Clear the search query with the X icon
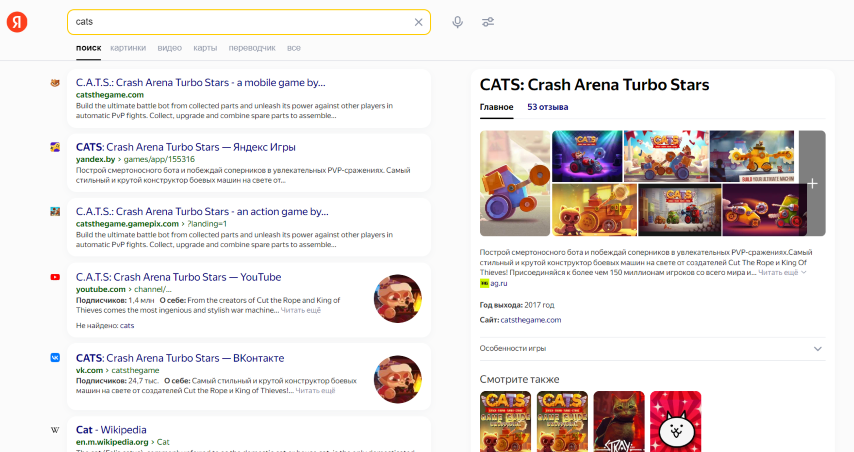 [x=418, y=22]
